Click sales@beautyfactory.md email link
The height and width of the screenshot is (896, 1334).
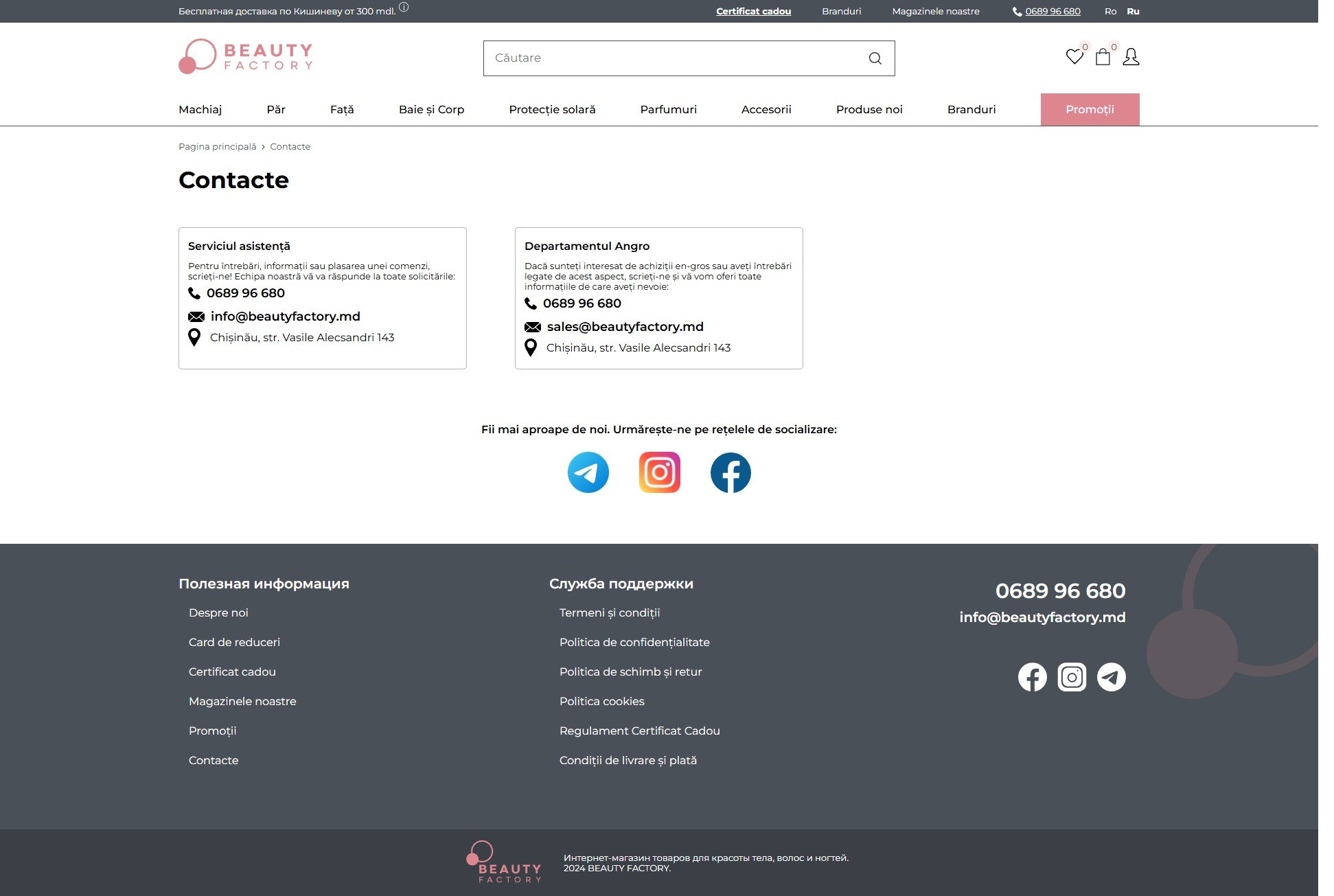click(x=625, y=327)
